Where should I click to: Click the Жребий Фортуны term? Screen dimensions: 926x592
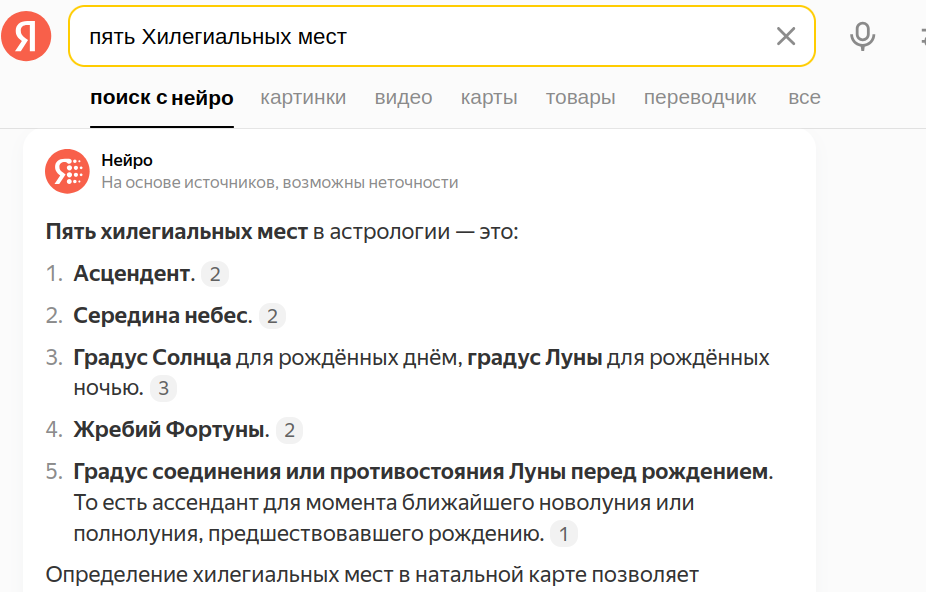click(170, 431)
